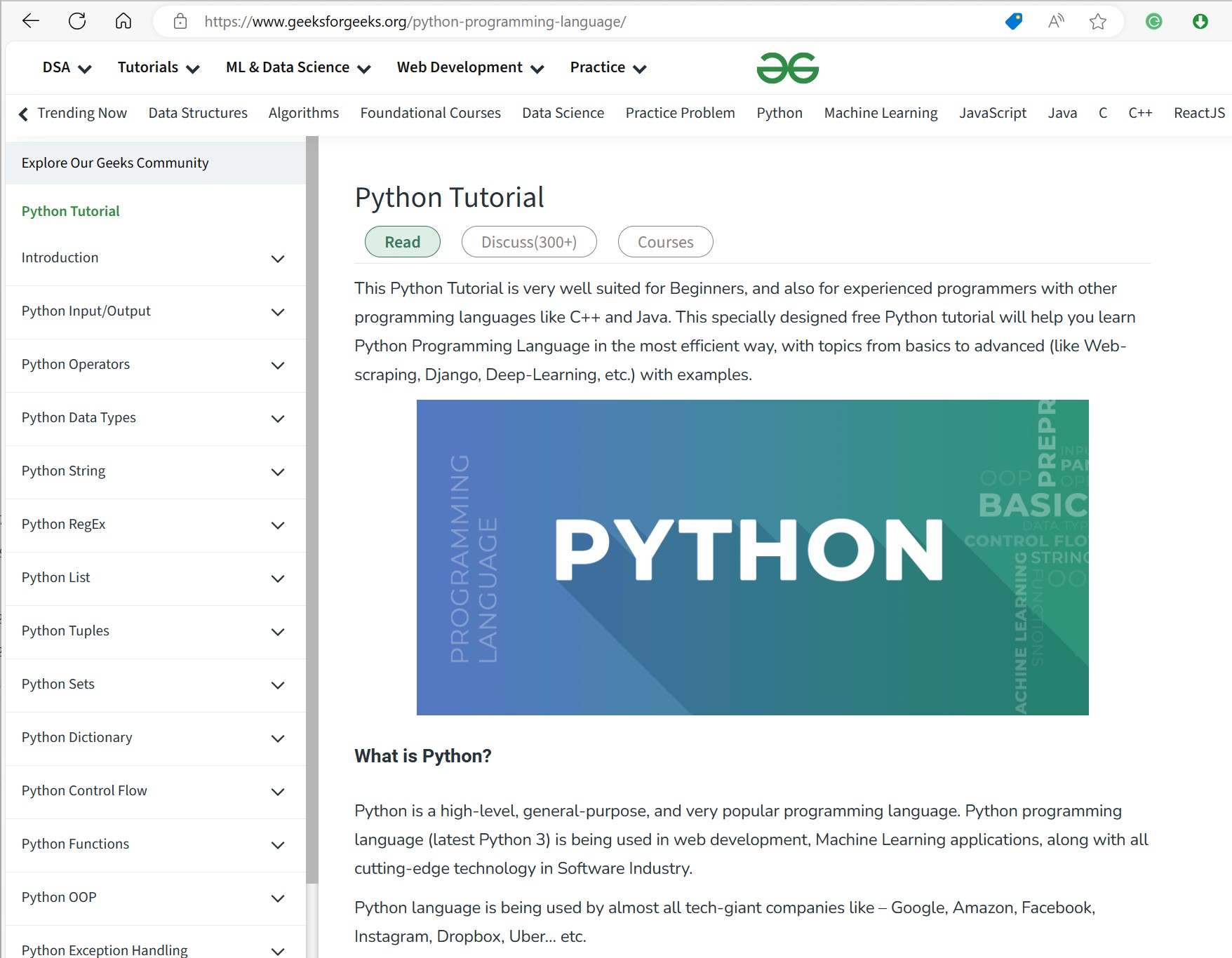The width and height of the screenshot is (1232, 958).
Task: Expand the Python String section
Action: tap(155, 471)
